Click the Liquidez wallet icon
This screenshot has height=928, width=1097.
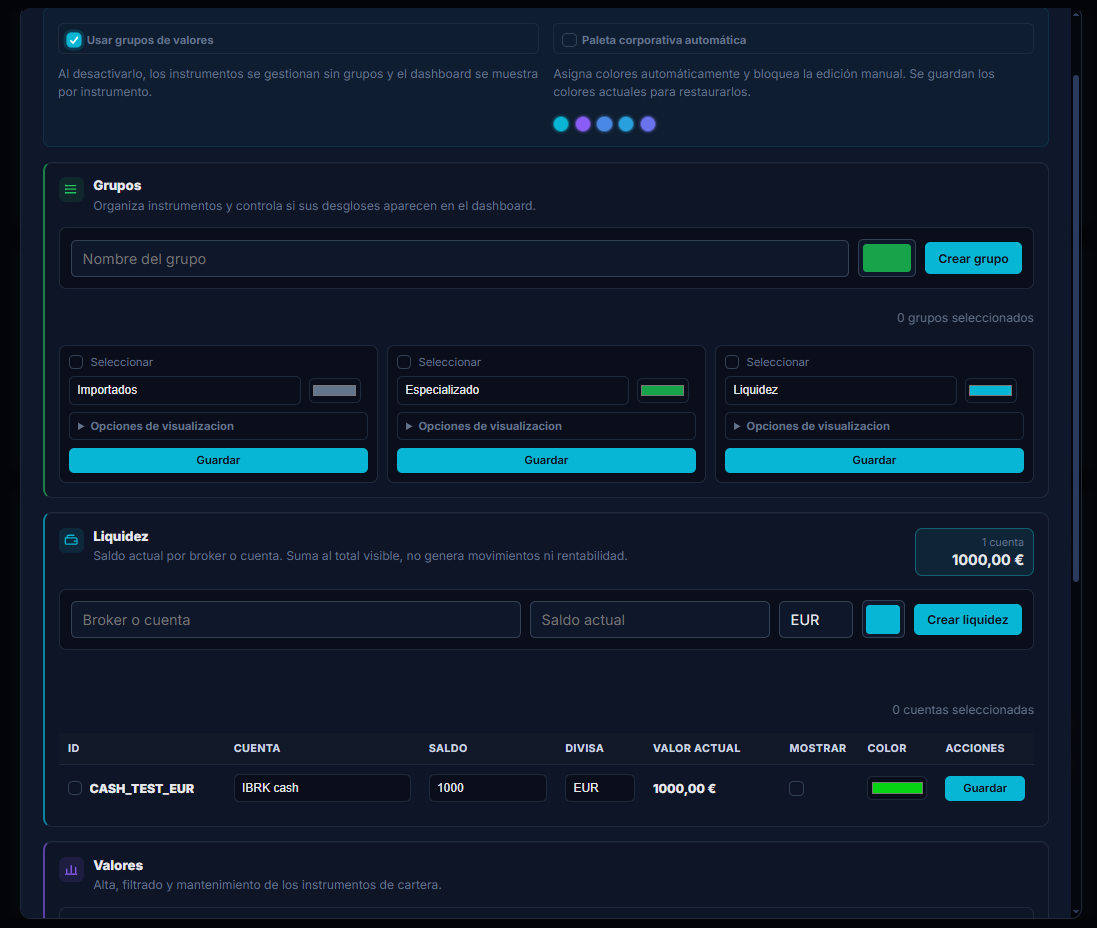tap(71, 540)
